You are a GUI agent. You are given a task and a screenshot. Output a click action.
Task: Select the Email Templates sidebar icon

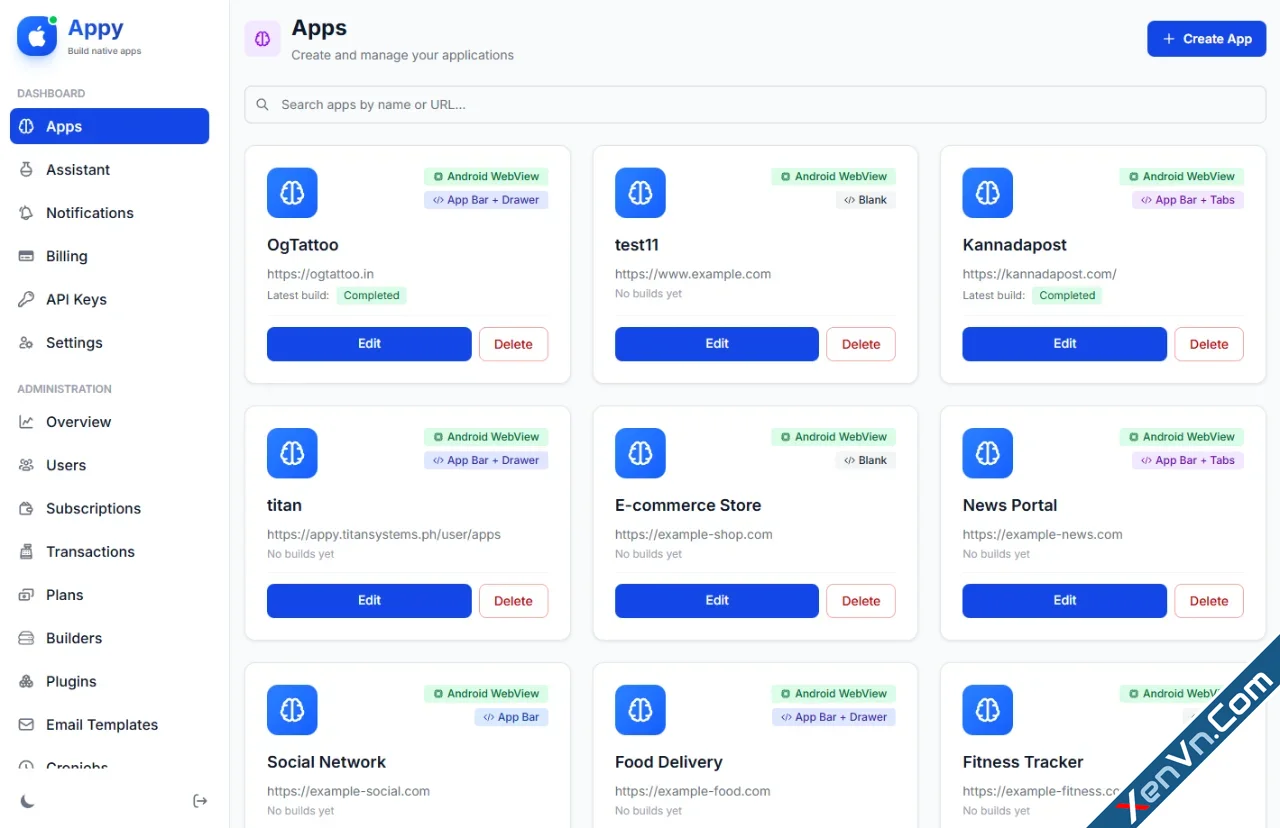pyautogui.click(x=26, y=724)
